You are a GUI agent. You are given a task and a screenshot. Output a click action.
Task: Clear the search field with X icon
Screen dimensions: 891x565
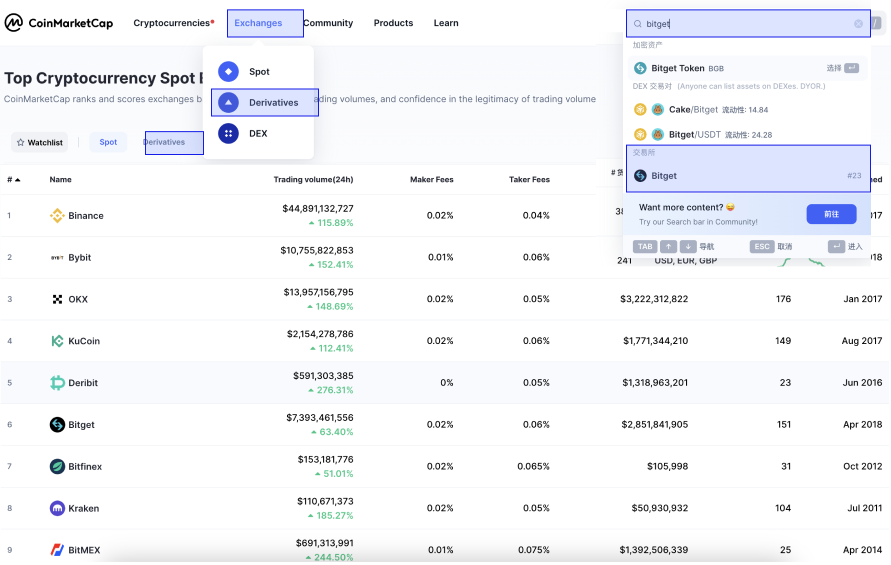click(859, 23)
